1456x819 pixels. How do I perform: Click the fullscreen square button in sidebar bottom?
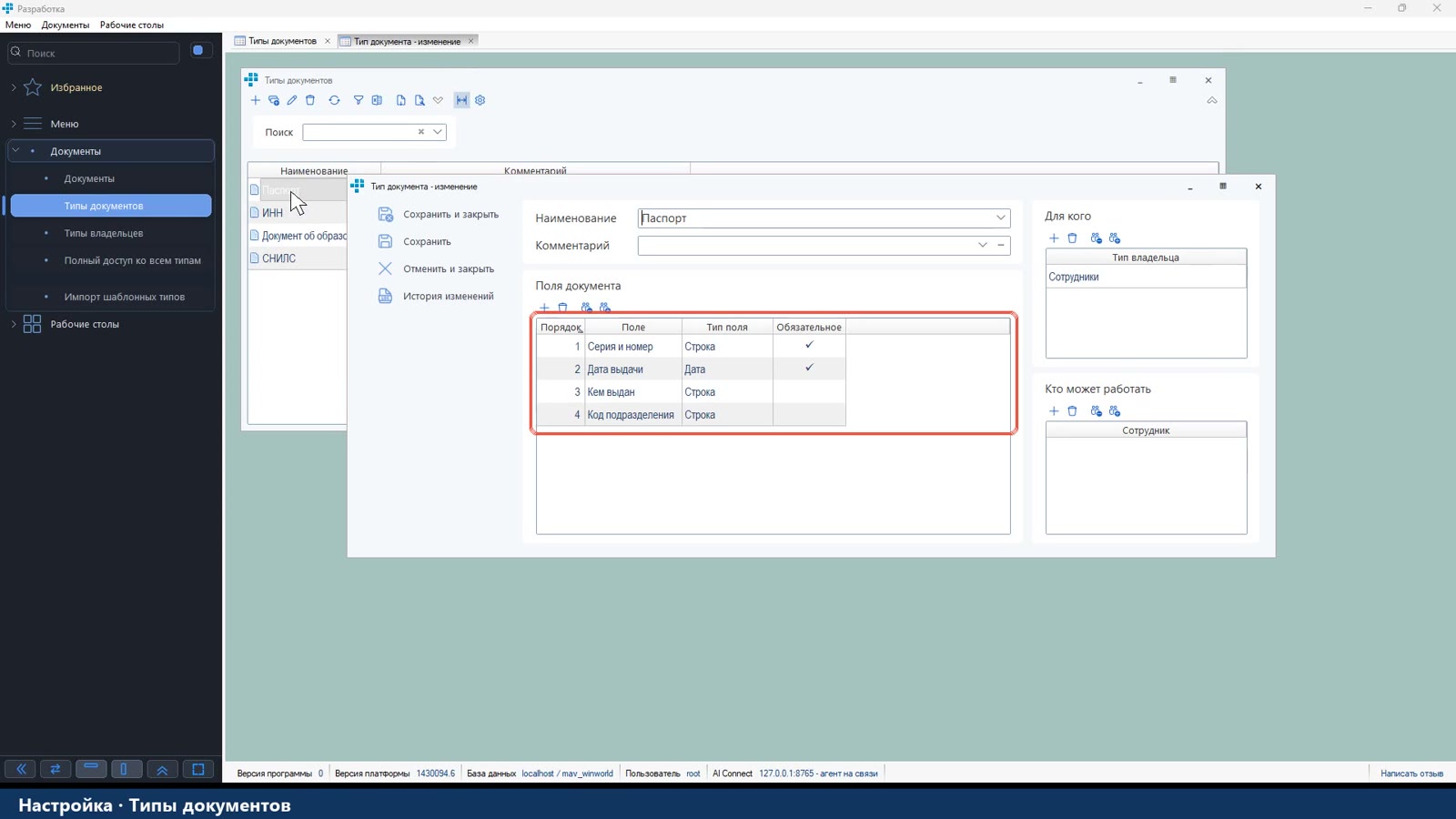click(x=197, y=769)
